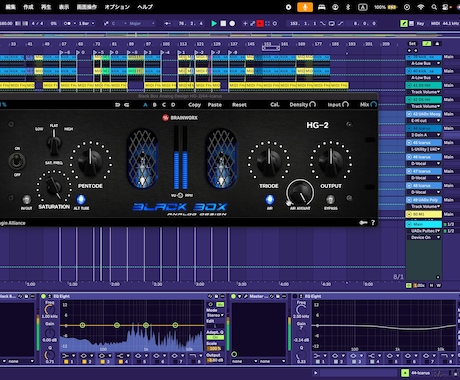This screenshot has height=380, width=460.
Task: Click the PENTODE knob
Action: (90, 161)
